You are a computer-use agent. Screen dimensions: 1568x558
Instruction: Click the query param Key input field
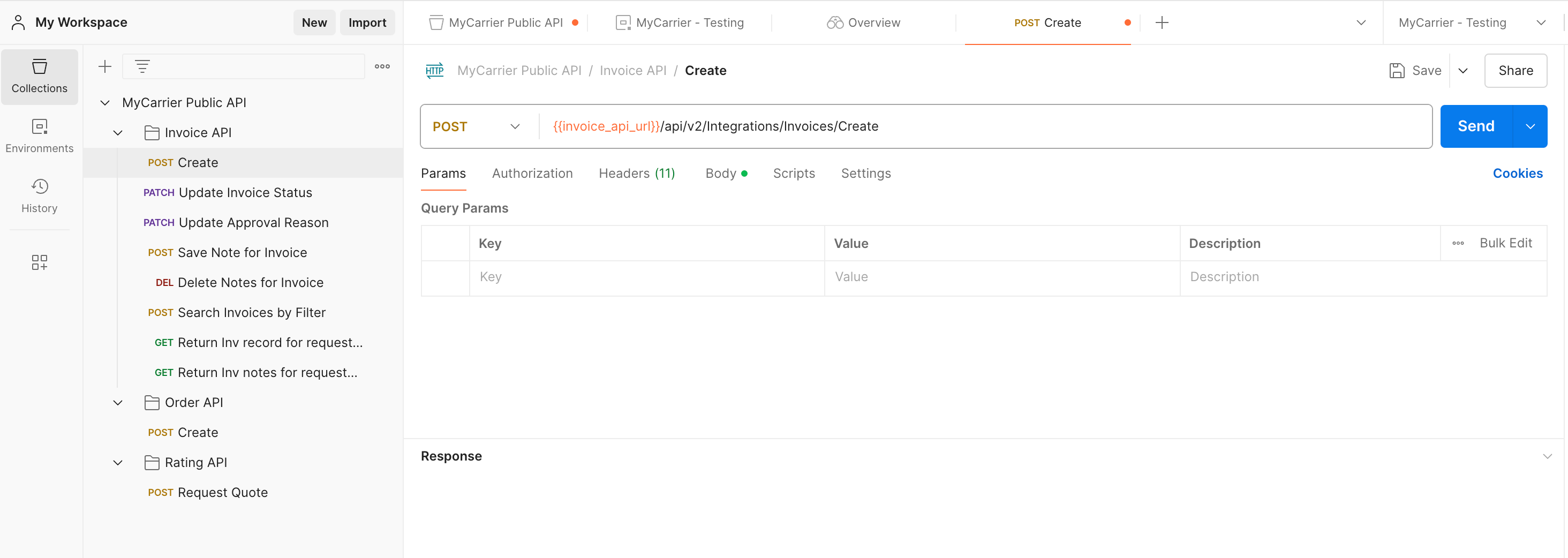point(646,277)
